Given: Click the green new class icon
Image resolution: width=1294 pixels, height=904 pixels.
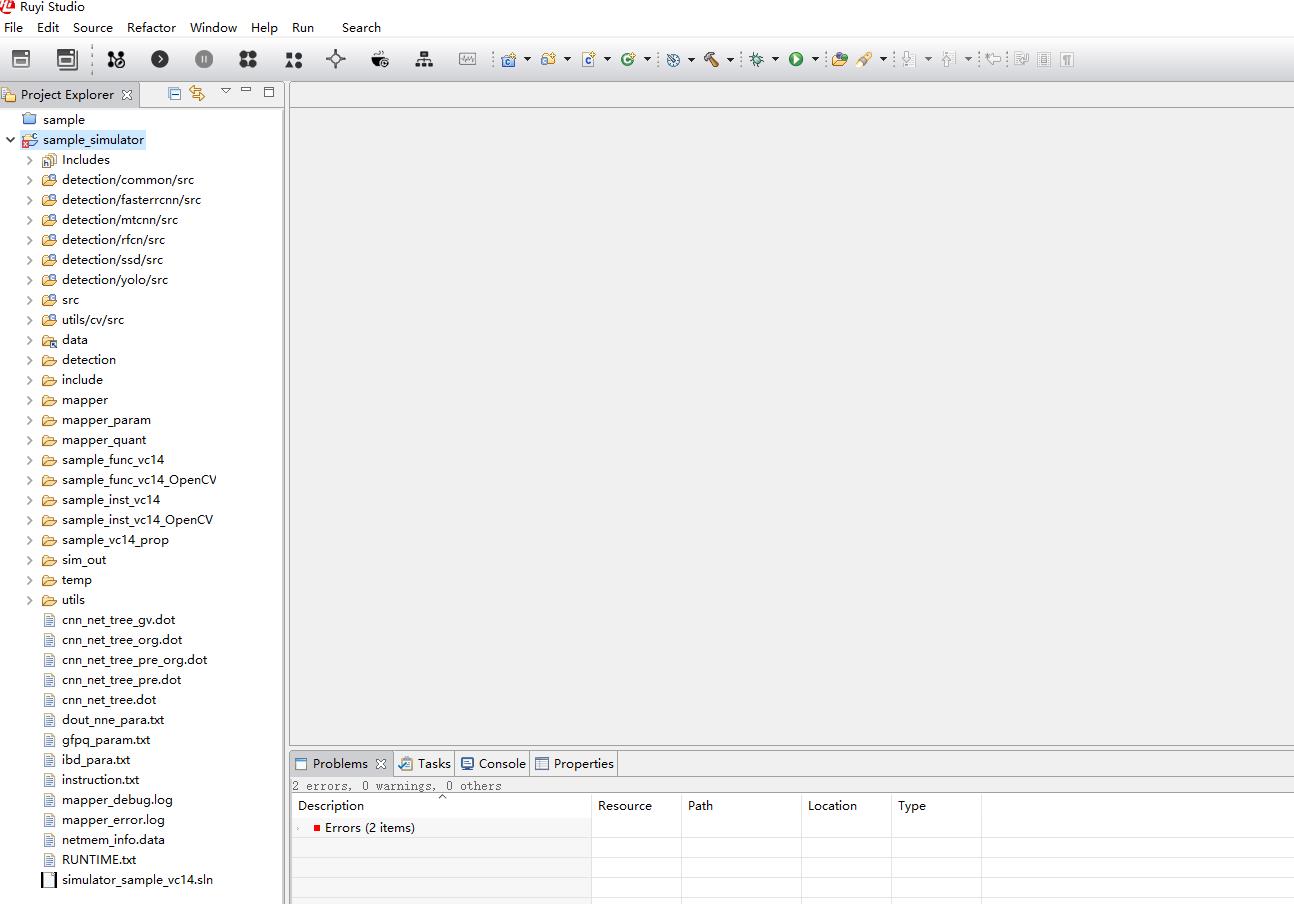Looking at the screenshot, I should (x=628, y=59).
